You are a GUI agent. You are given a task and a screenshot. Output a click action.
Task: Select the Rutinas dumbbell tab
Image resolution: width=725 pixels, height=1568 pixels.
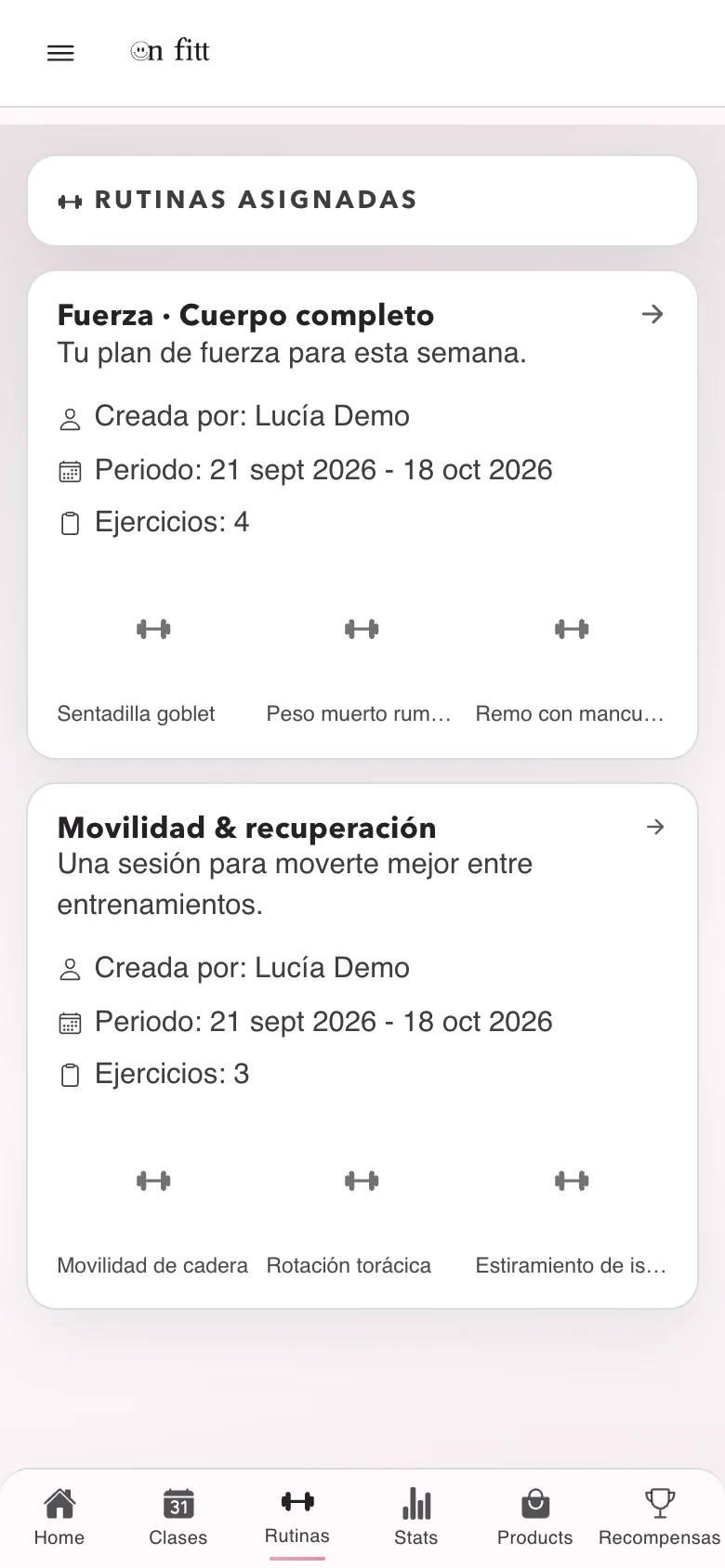click(297, 1518)
